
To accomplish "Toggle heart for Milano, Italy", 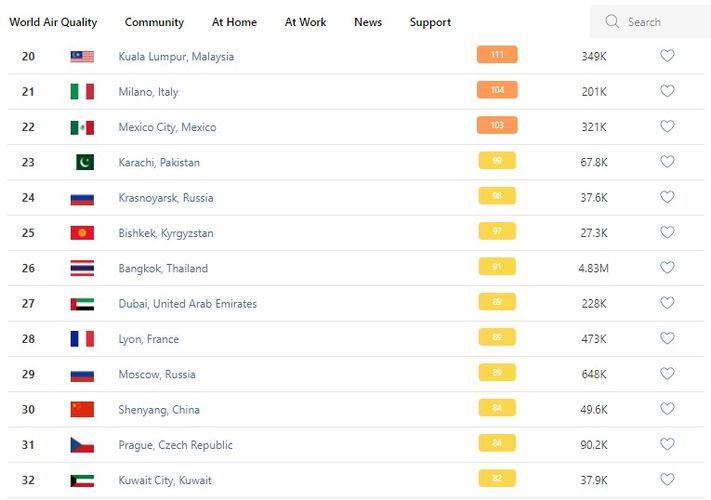I will (667, 91).
